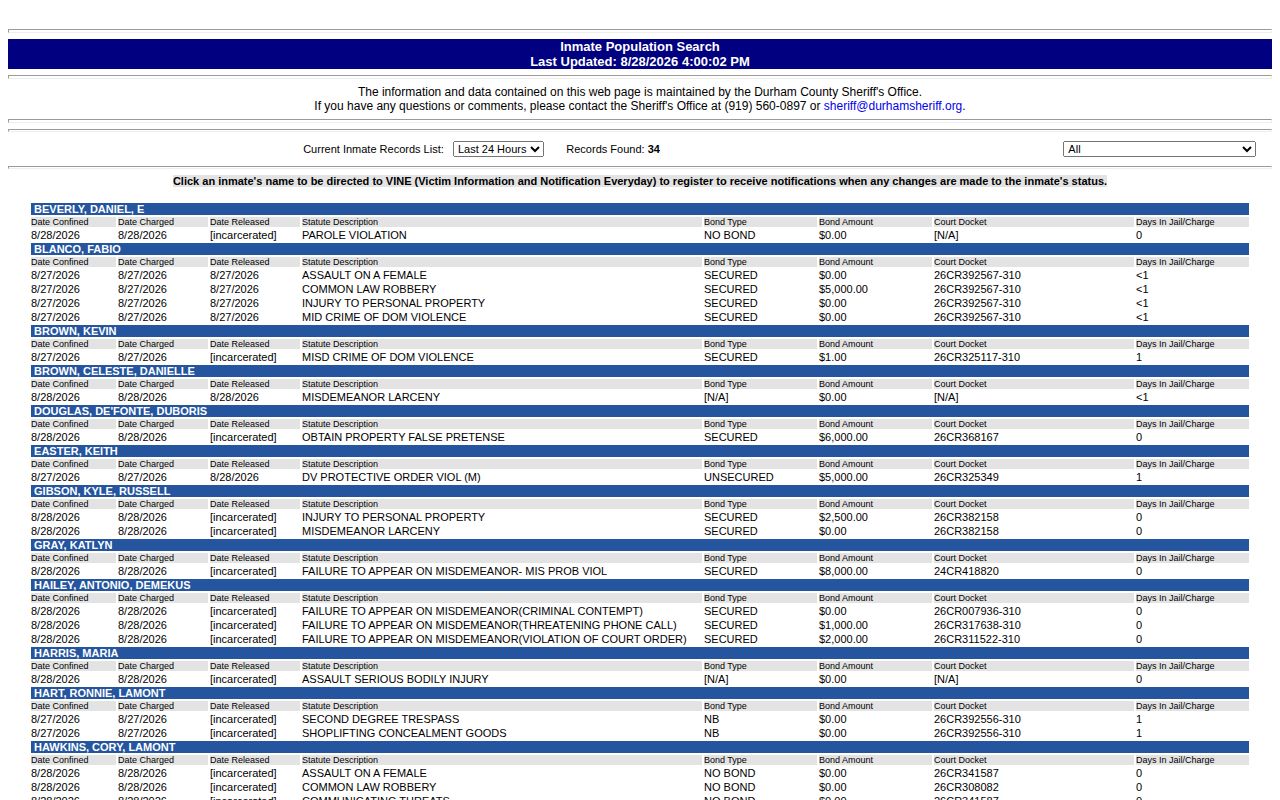
Task: Select SHOPLIFTING CONCEALMENT GOODS charge
Action: (404, 733)
